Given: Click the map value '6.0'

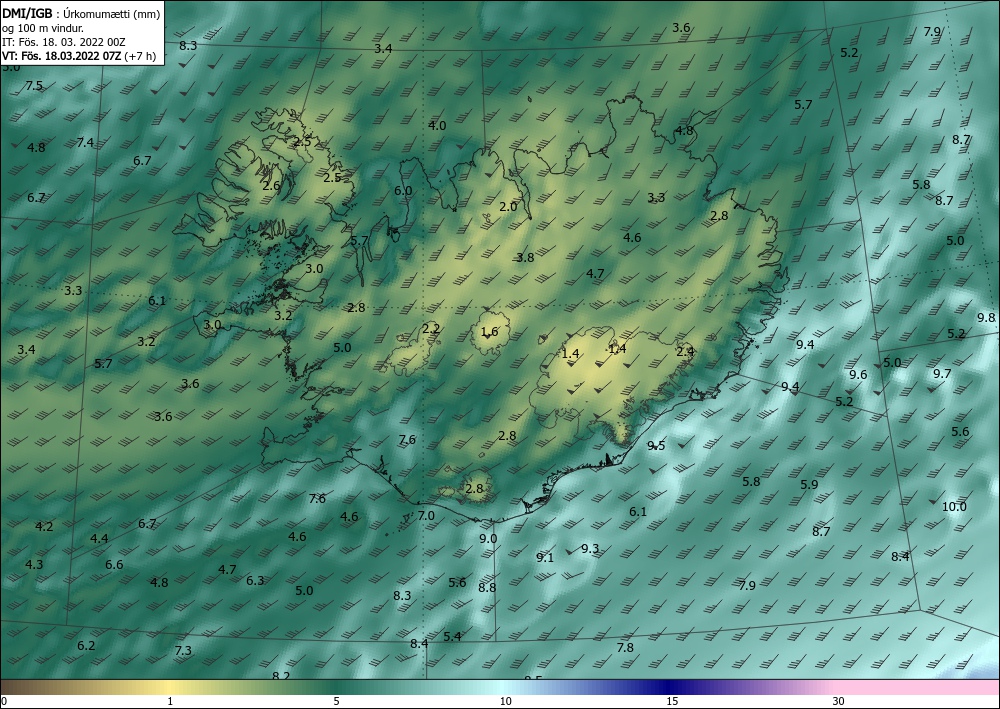Looking at the screenshot, I should (x=403, y=191).
